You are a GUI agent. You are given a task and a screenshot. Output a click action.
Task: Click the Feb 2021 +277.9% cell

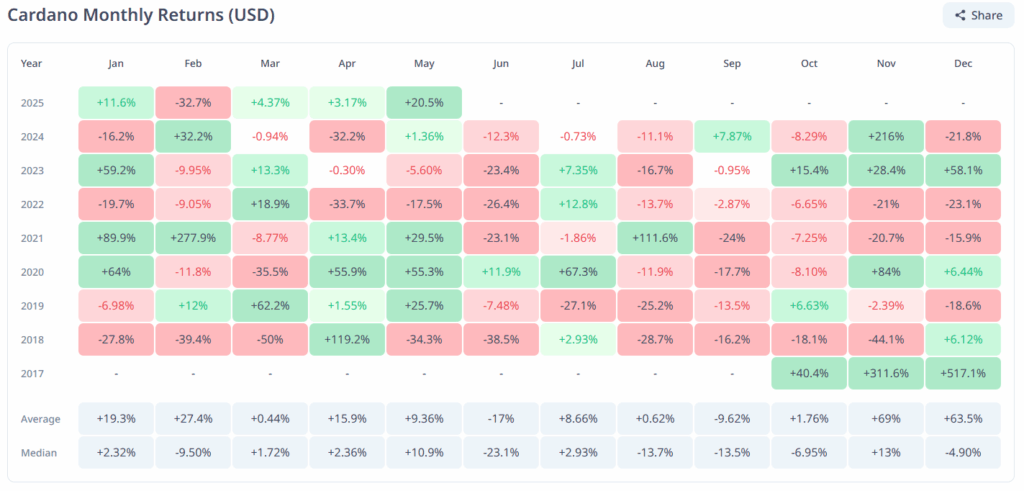193,238
